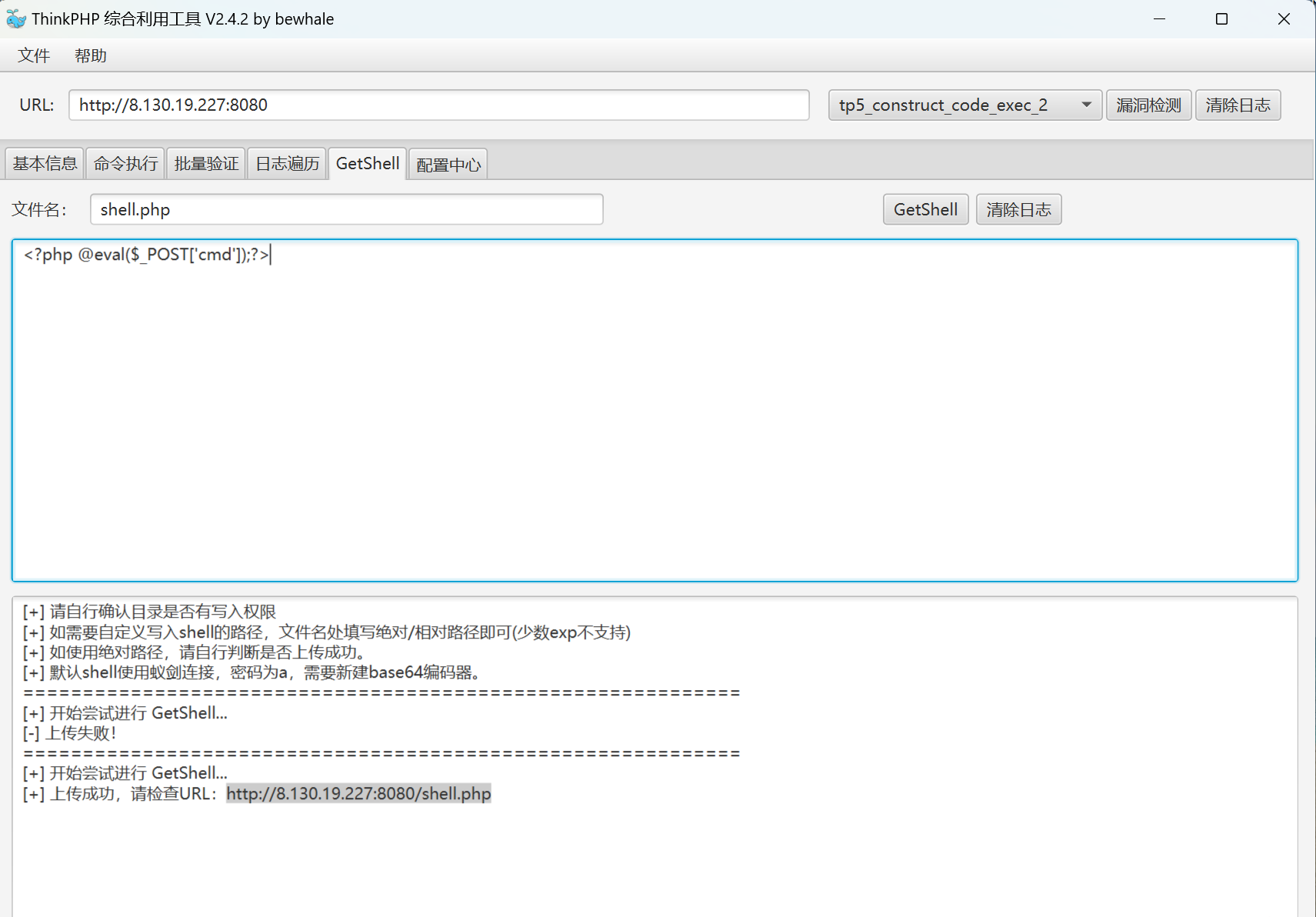Close the ThinkPHP tool window

[1284, 19]
